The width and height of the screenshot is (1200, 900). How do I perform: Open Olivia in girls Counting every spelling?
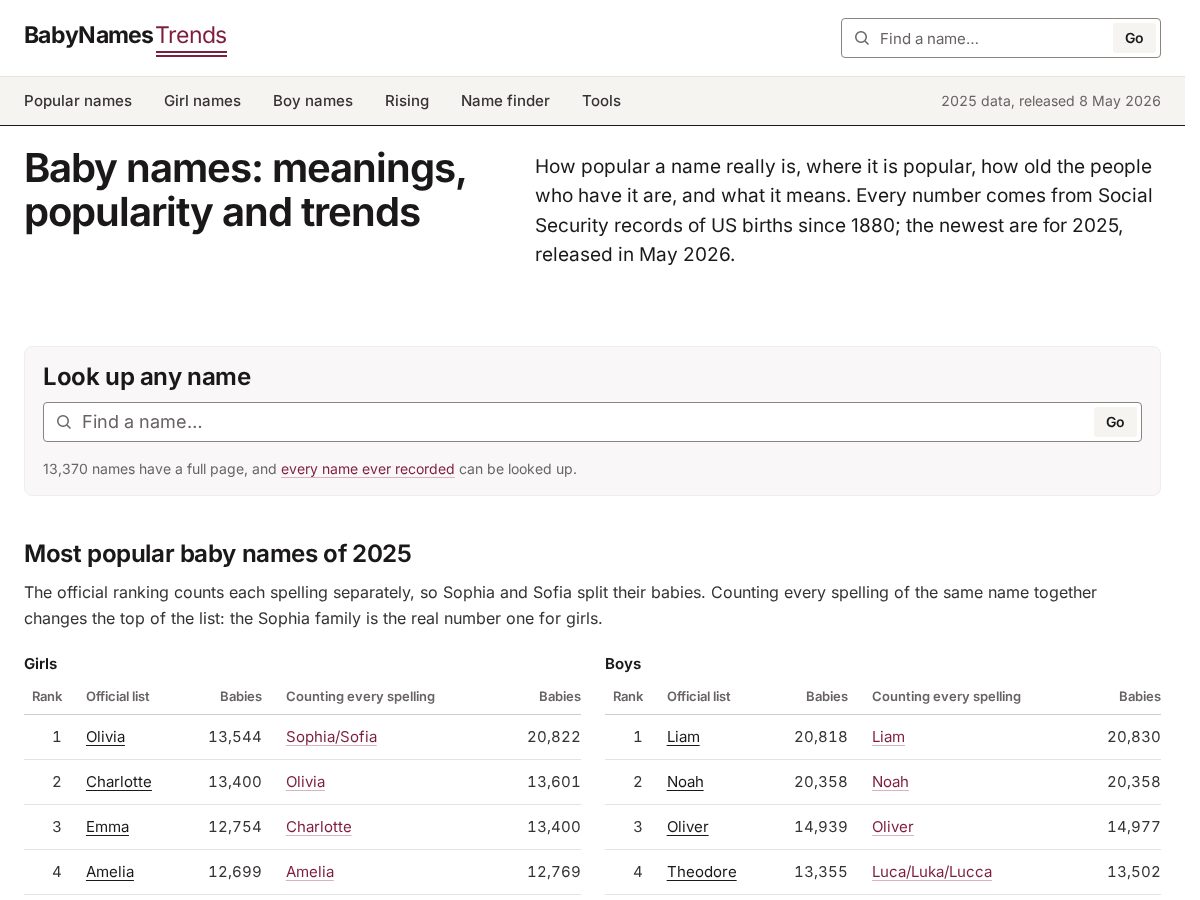pyautogui.click(x=305, y=782)
